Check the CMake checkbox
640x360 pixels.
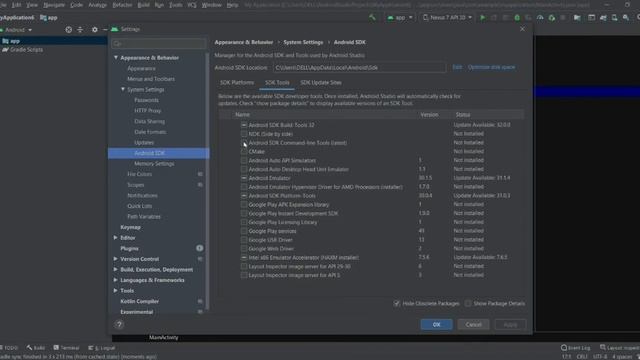pyautogui.click(x=244, y=151)
